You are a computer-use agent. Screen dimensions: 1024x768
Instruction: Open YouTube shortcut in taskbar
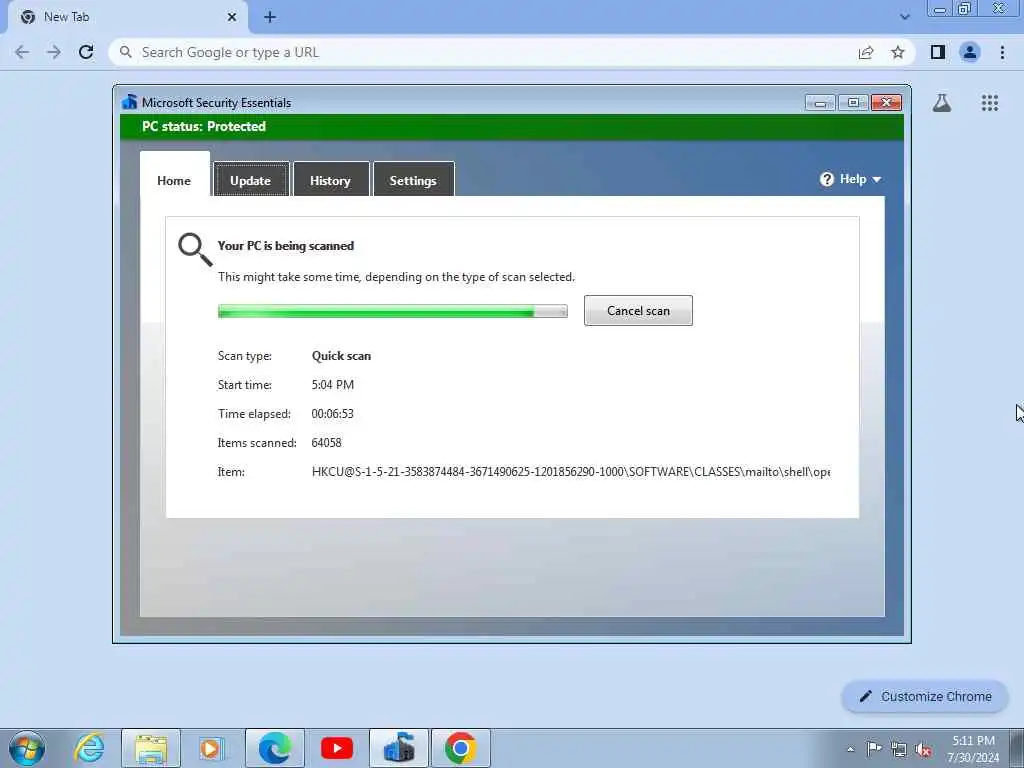[x=337, y=748]
